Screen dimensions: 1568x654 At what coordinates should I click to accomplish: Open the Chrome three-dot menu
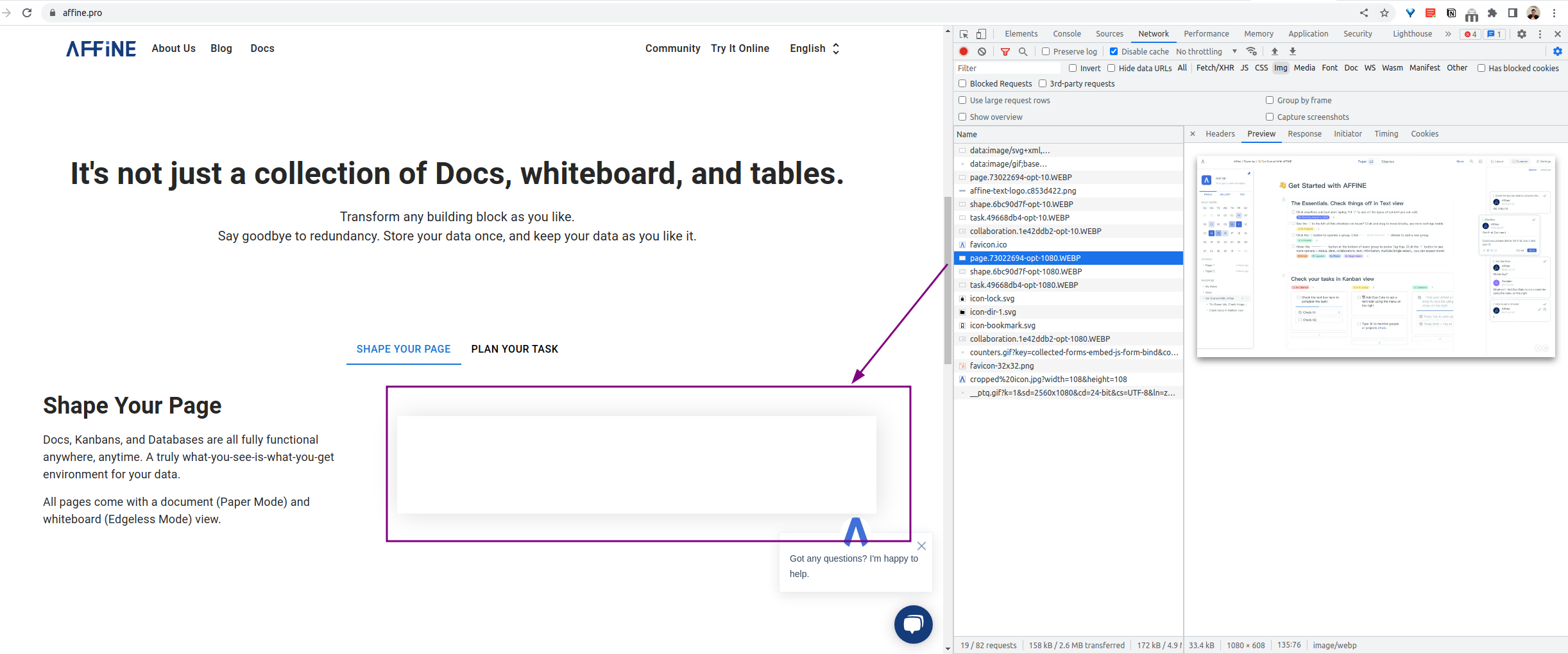tap(1555, 13)
